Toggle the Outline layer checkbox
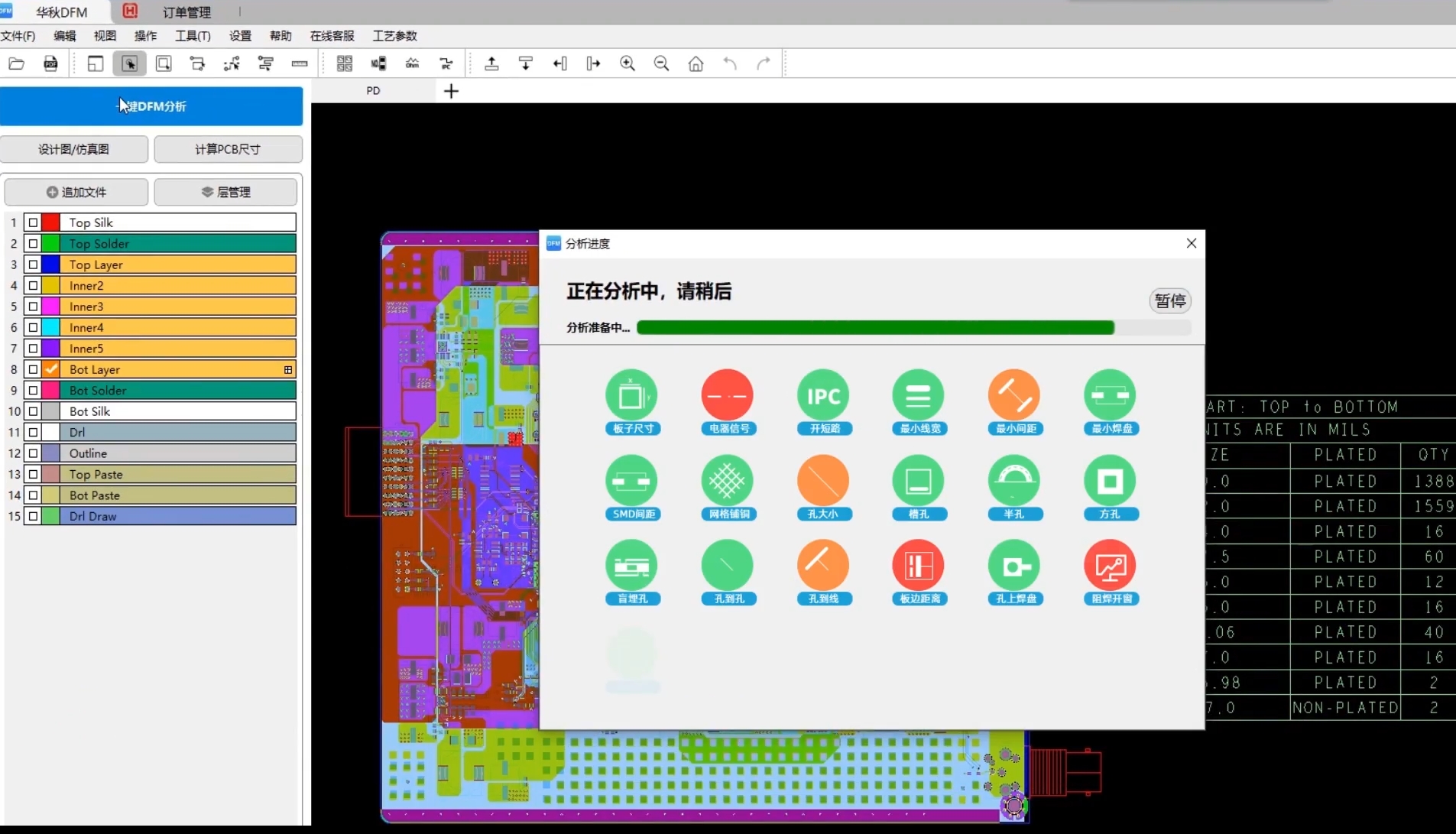Screen dimensions: 1456x834 click(x=33, y=453)
